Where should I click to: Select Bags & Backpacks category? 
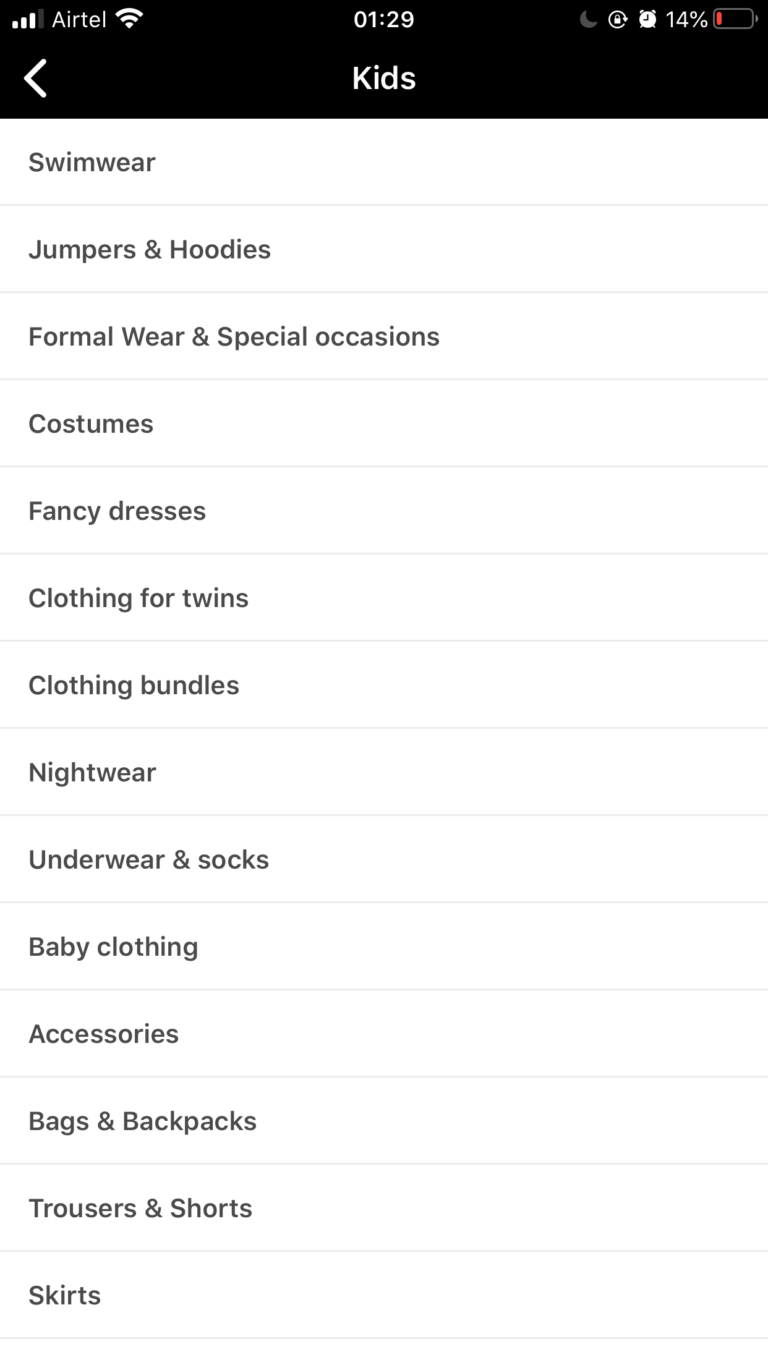coord(143,1120)
